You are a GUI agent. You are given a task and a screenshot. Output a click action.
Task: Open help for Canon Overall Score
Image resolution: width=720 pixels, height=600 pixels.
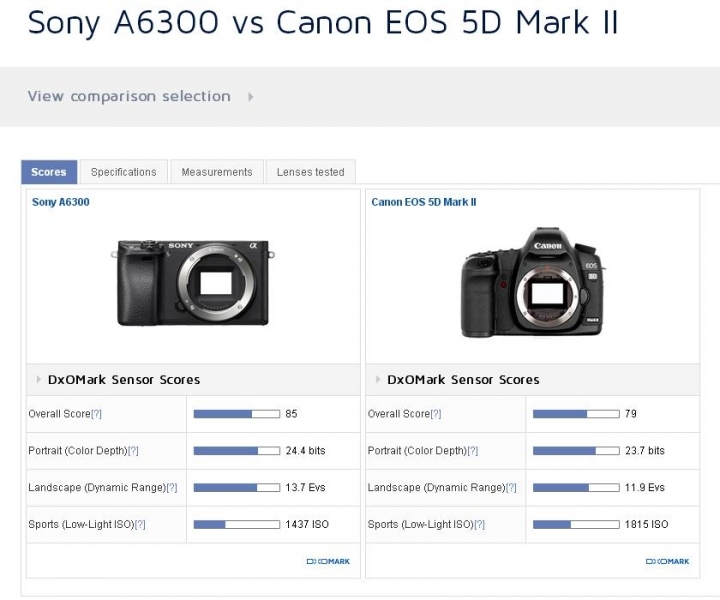[436, 414]
